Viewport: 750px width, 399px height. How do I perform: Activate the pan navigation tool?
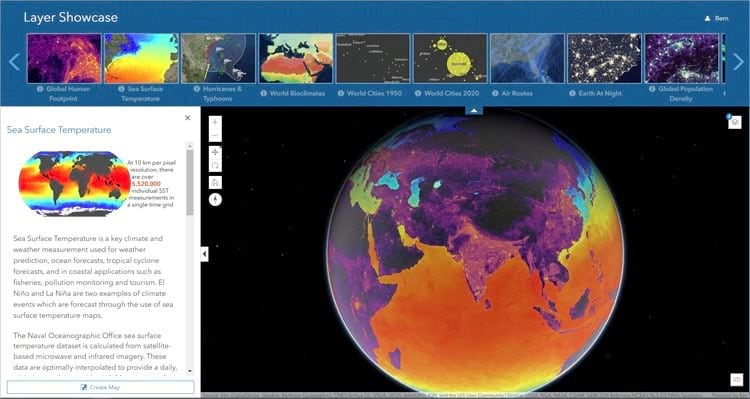[x=215, y=152]
